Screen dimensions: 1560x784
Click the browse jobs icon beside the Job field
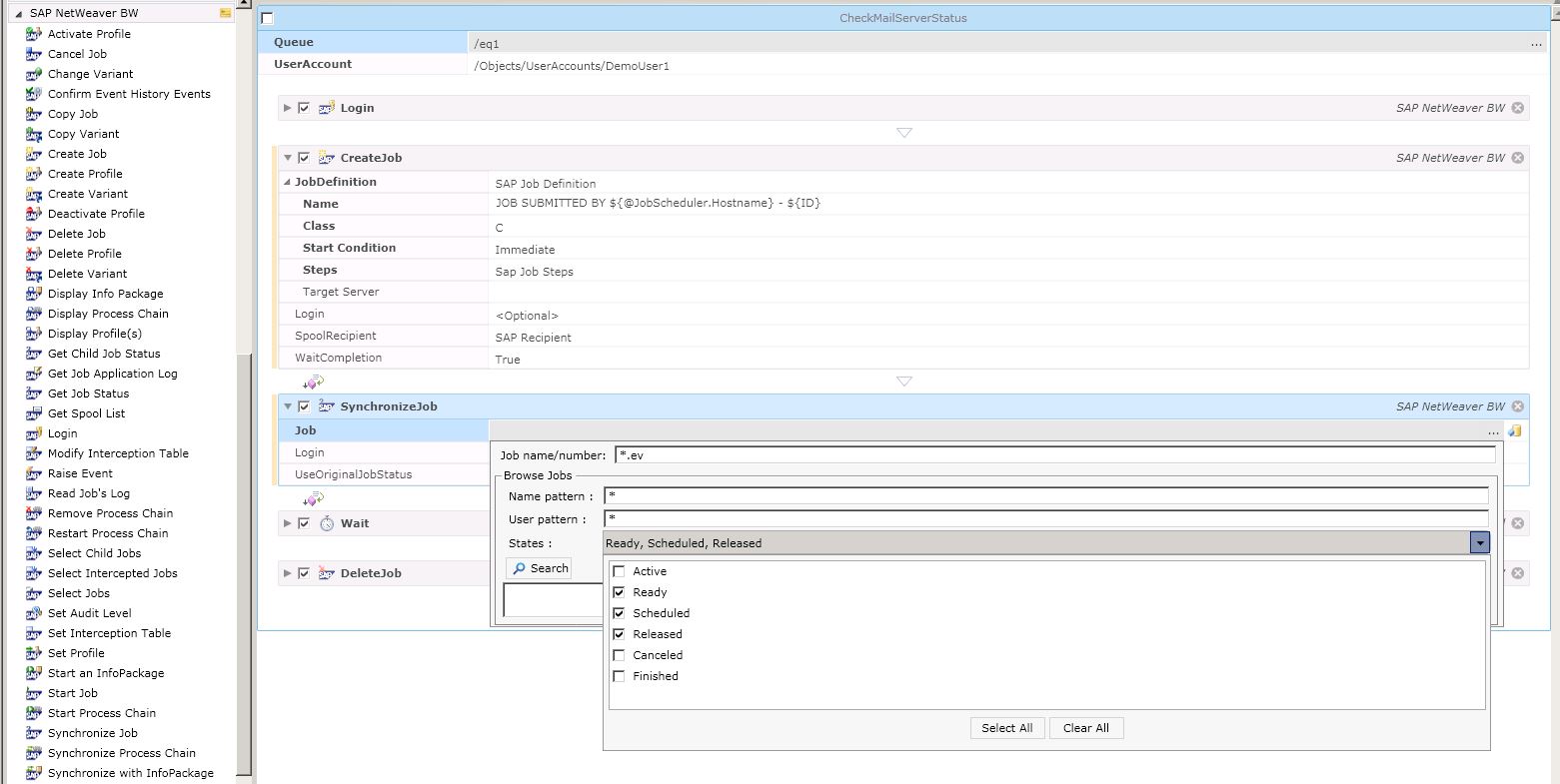click(x=1515, y=430)
